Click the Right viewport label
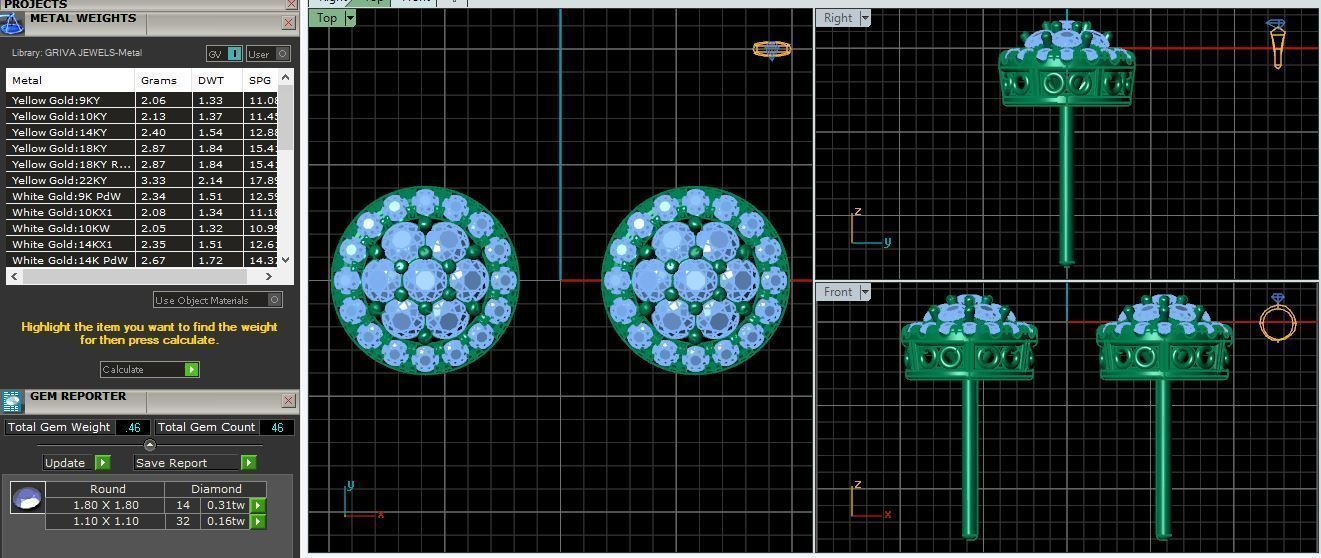This screenshot has height=558, width=1321. (x=838, y=18)
